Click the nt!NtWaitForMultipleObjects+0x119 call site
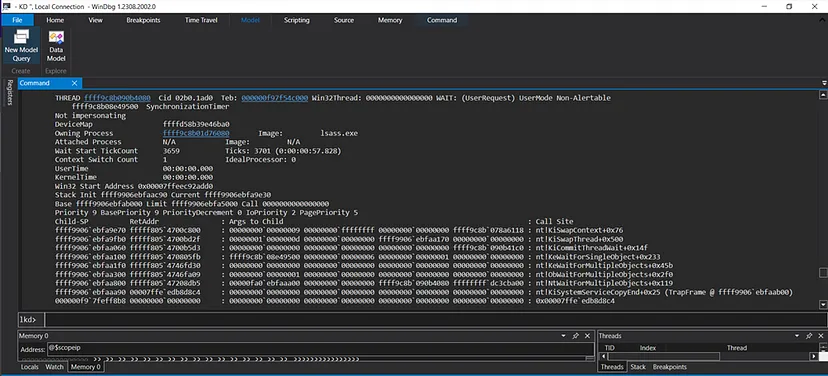828x376 pixels. 604,284
